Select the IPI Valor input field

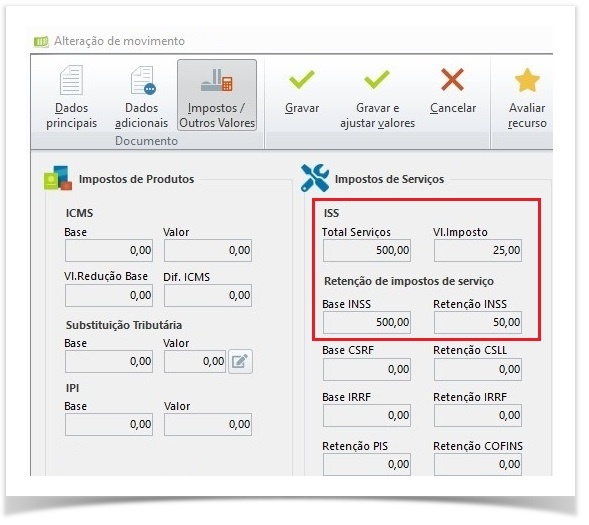point(208,425)
